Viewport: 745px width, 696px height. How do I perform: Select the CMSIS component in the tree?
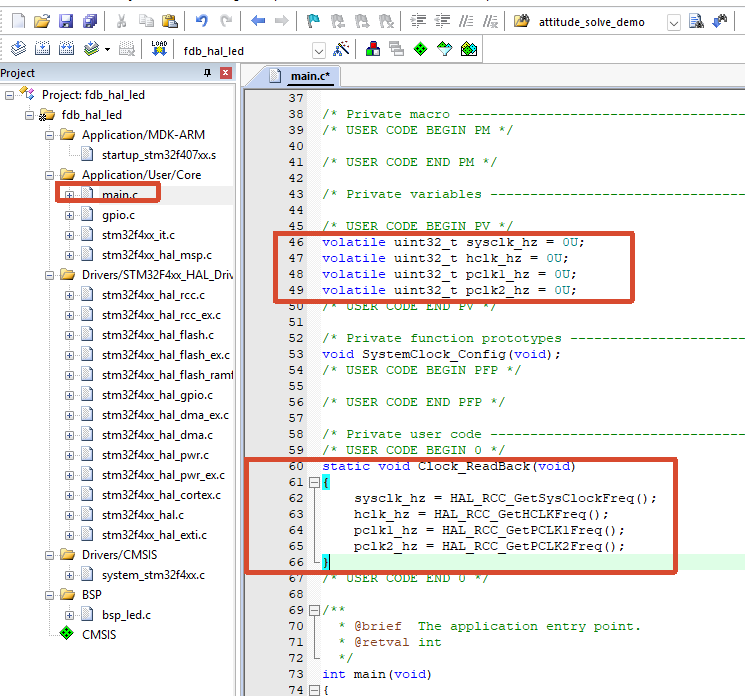[x=99, y=635]
